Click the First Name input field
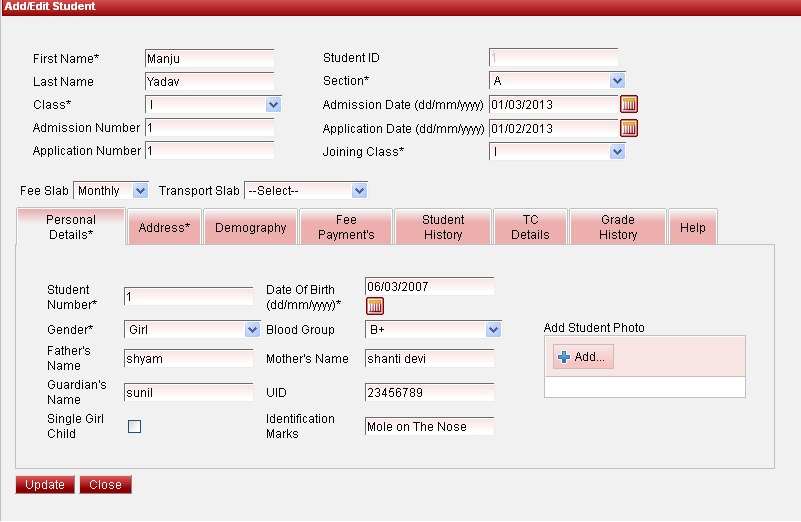 pyautogui.click(x=209, y=58)
